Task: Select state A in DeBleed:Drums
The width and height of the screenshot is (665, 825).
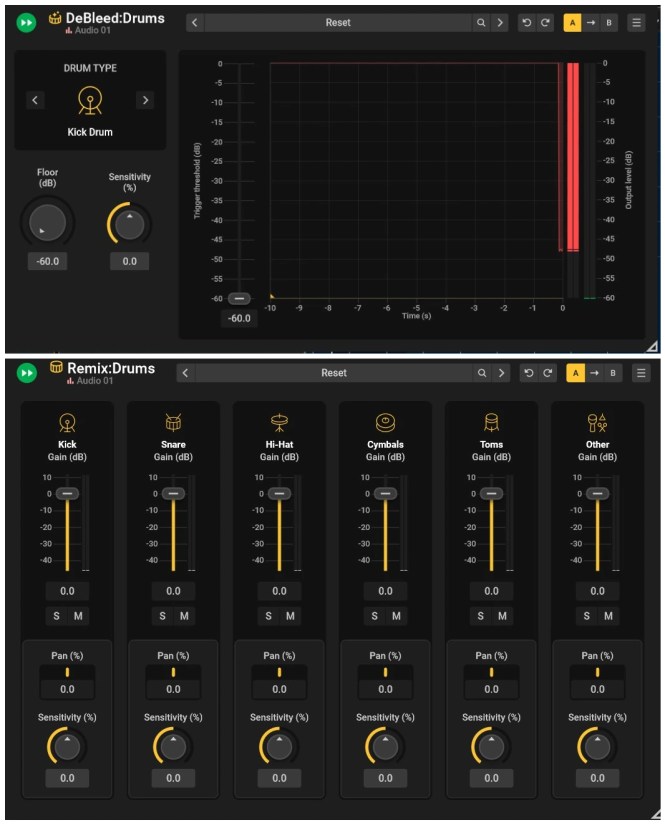Action: pos(572,23)
